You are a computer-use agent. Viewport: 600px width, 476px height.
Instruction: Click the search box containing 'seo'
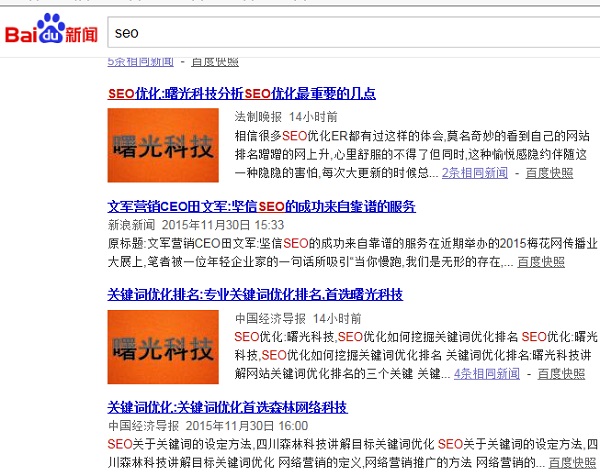click(x=354, y=33)
